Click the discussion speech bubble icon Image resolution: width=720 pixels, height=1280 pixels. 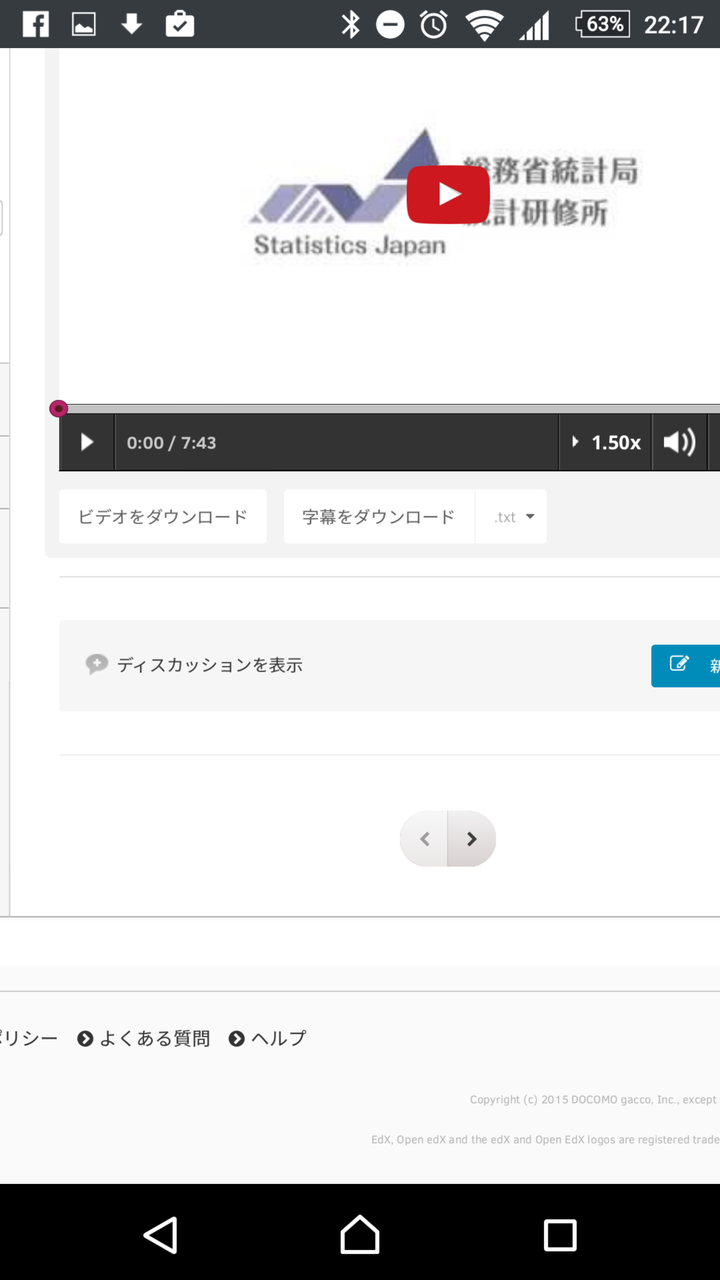96,664
